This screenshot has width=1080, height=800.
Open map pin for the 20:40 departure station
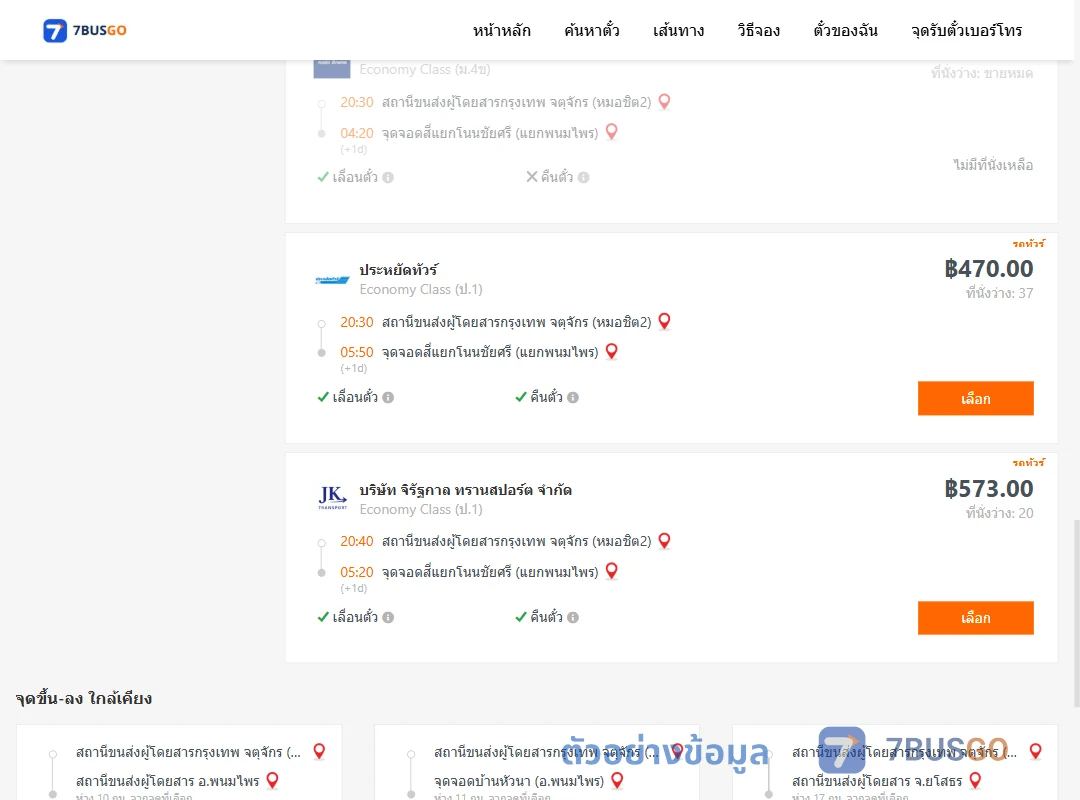coord(665,541)
